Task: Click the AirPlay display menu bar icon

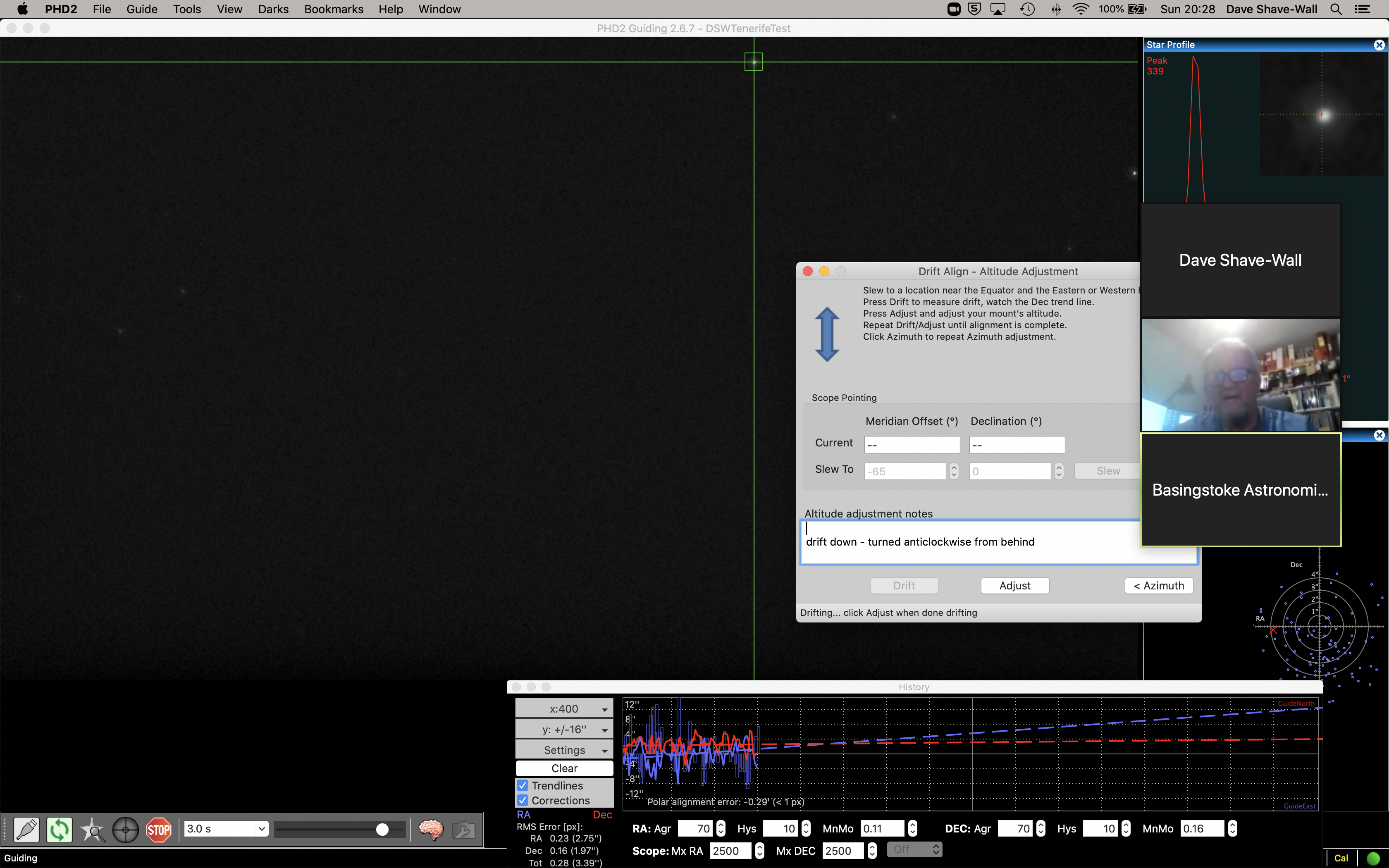Action: [x=998, y=9]
